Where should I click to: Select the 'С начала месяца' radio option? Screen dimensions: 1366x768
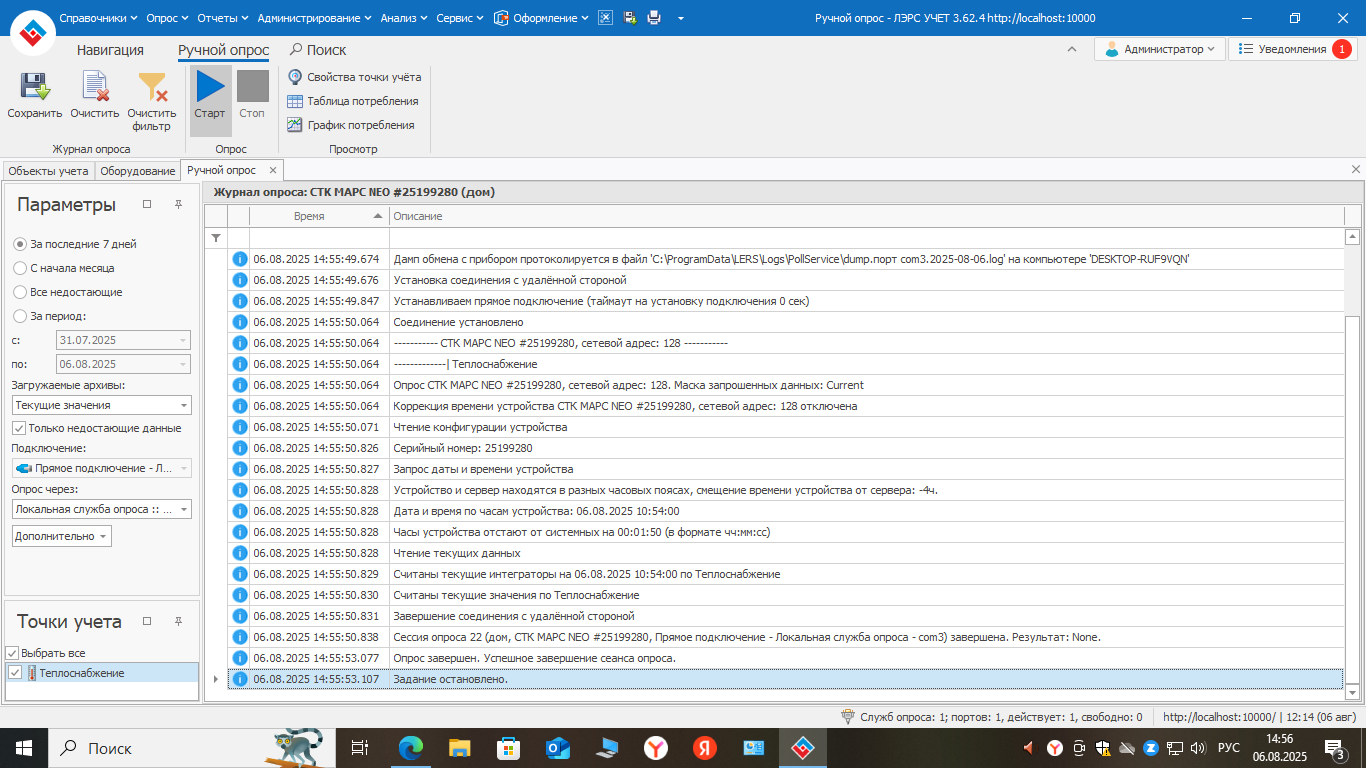20,268
